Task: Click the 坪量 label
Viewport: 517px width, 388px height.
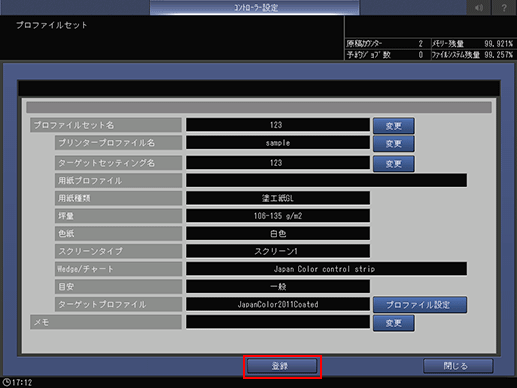Action: point(118,216)
